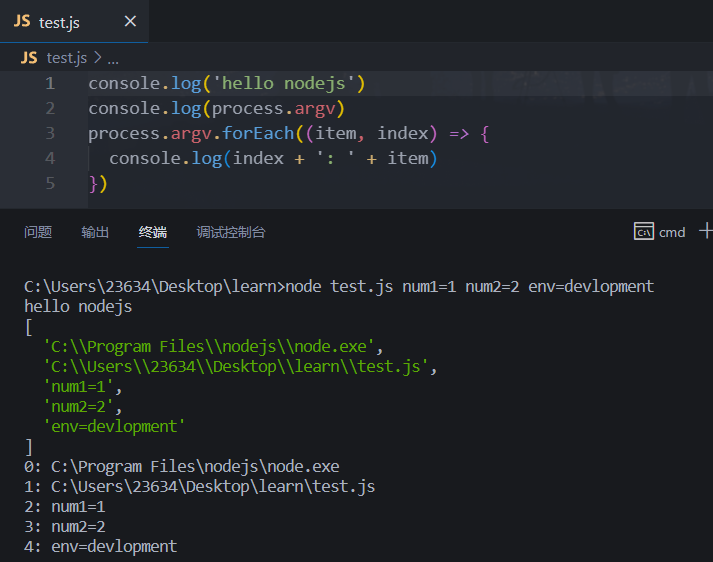Place cursor in 'hello nodejs' string in editor

(x=283, y=84)
